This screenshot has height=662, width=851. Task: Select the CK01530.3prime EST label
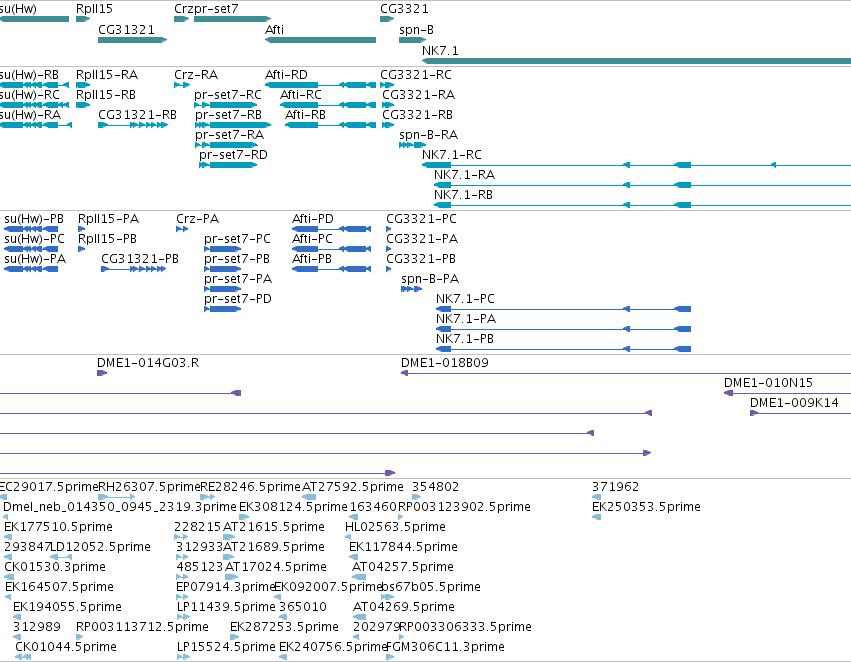click(55, 567)
